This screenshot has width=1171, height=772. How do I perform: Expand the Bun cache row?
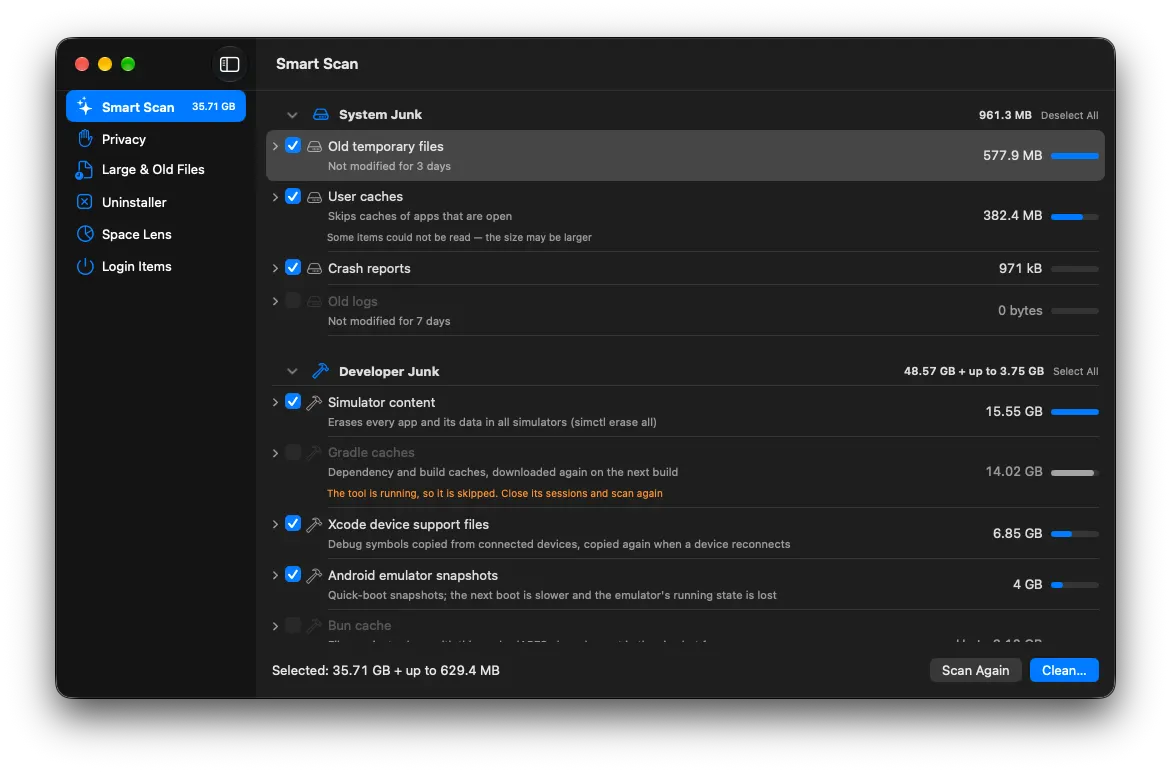pos(275,626)
